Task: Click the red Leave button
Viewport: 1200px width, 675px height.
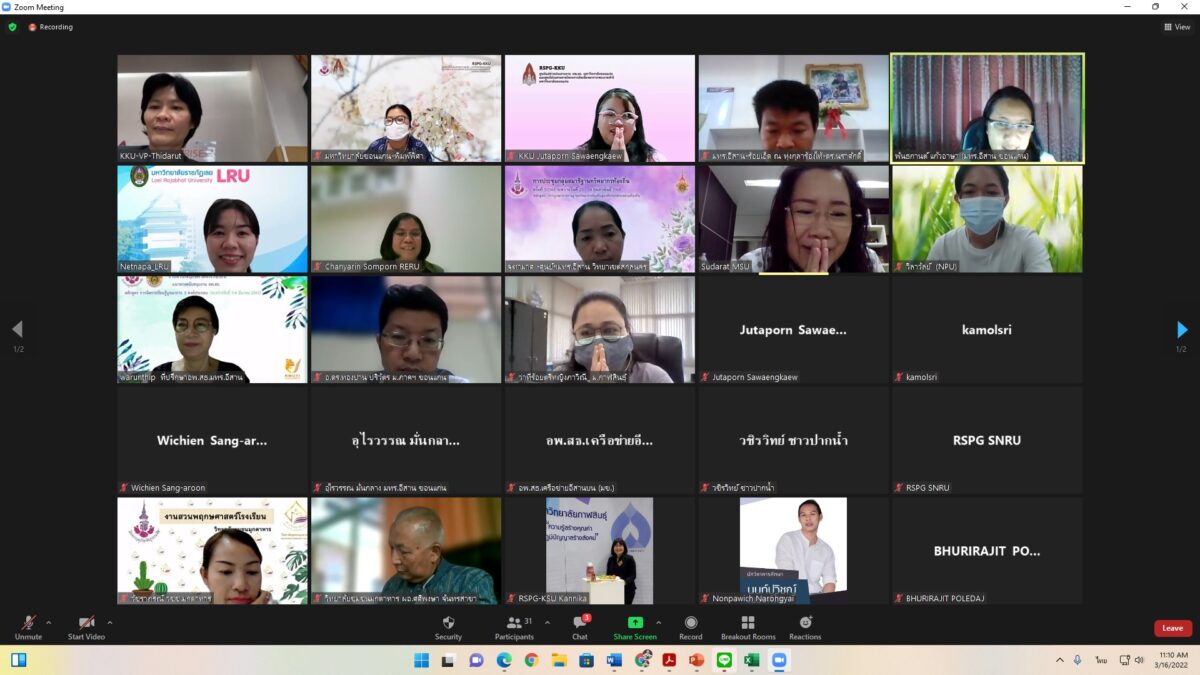Action: [1172, 628]
